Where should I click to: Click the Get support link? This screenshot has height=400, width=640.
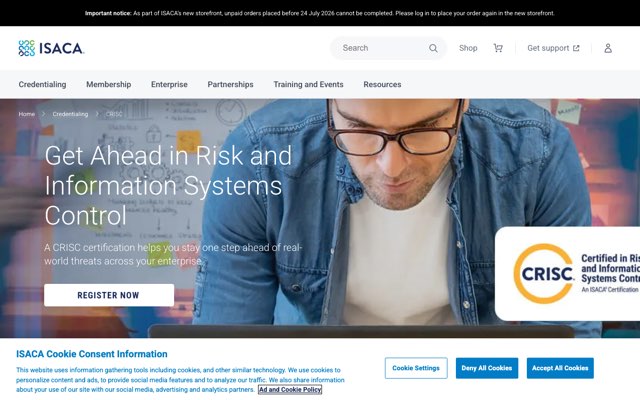coord(553,48)
